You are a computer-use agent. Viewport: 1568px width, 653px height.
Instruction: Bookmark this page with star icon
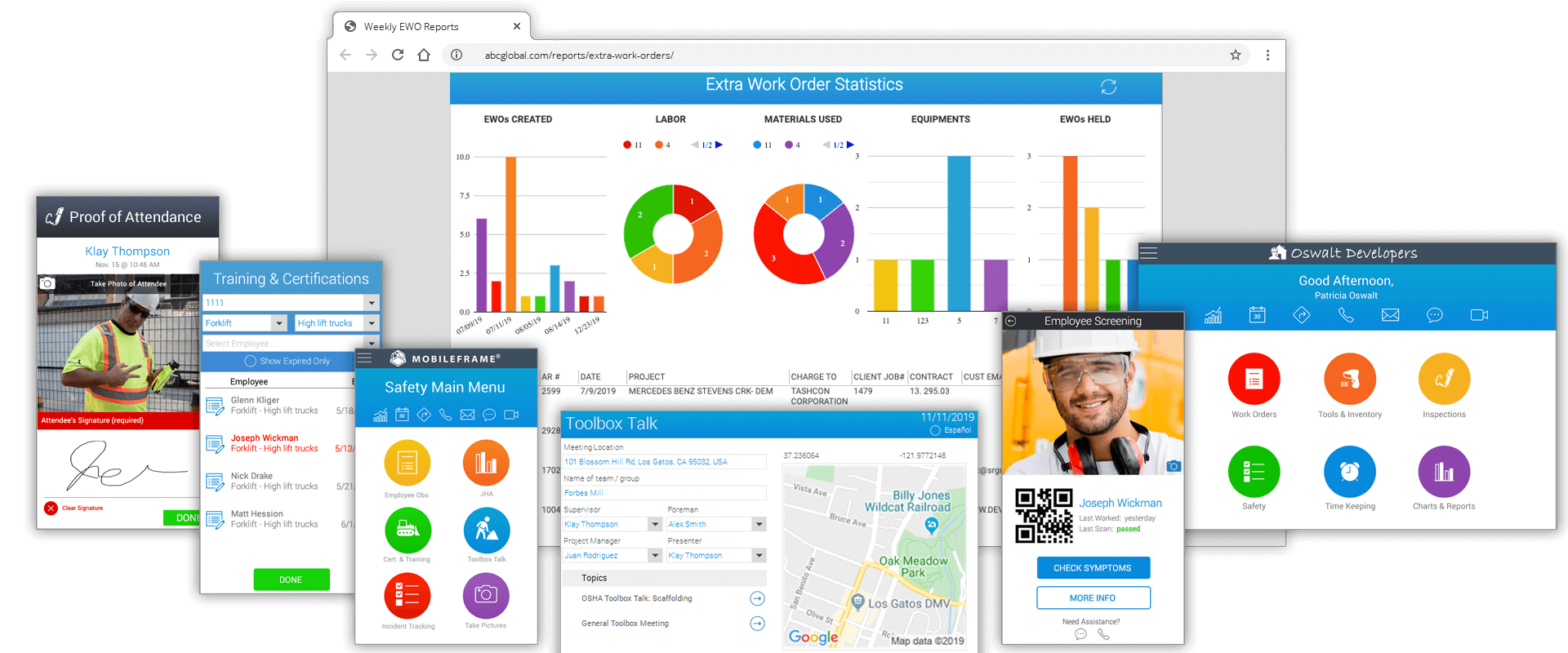tap(1235, 56)
